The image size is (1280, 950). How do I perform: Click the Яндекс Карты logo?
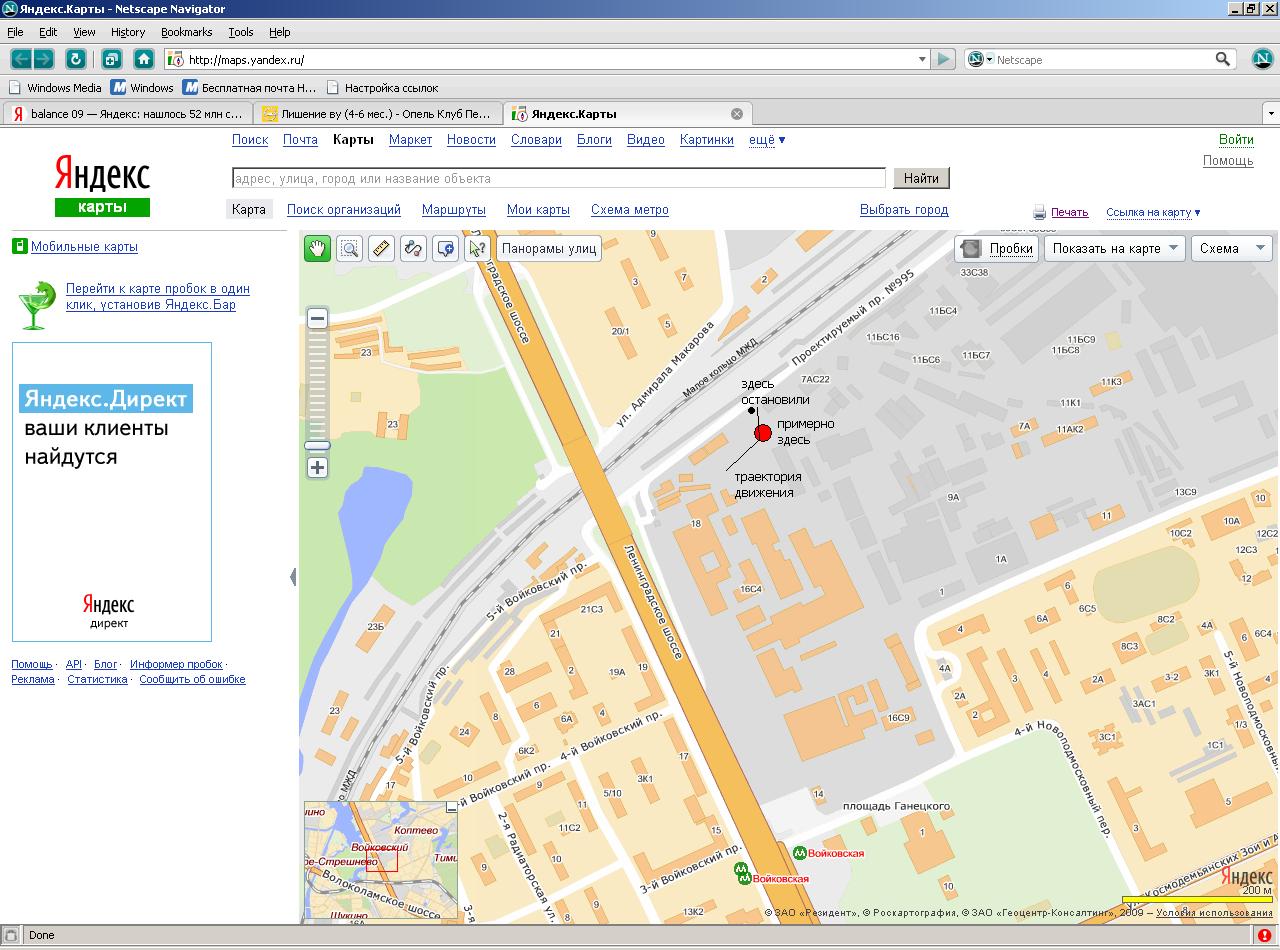point(102,185)
